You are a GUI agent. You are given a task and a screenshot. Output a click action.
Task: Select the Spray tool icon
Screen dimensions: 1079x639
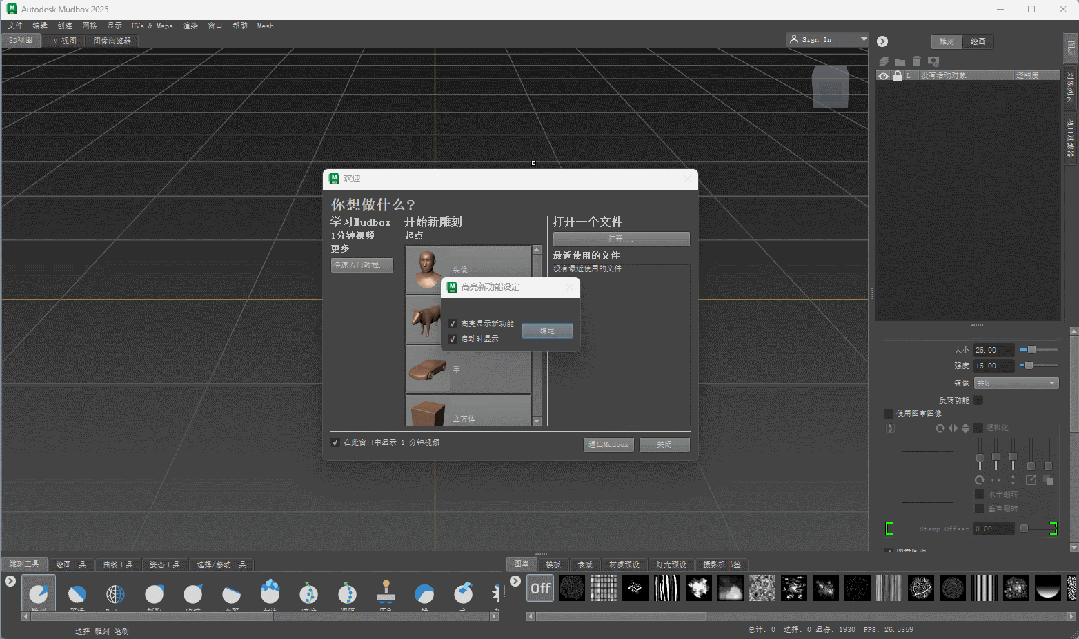point(309,594)
